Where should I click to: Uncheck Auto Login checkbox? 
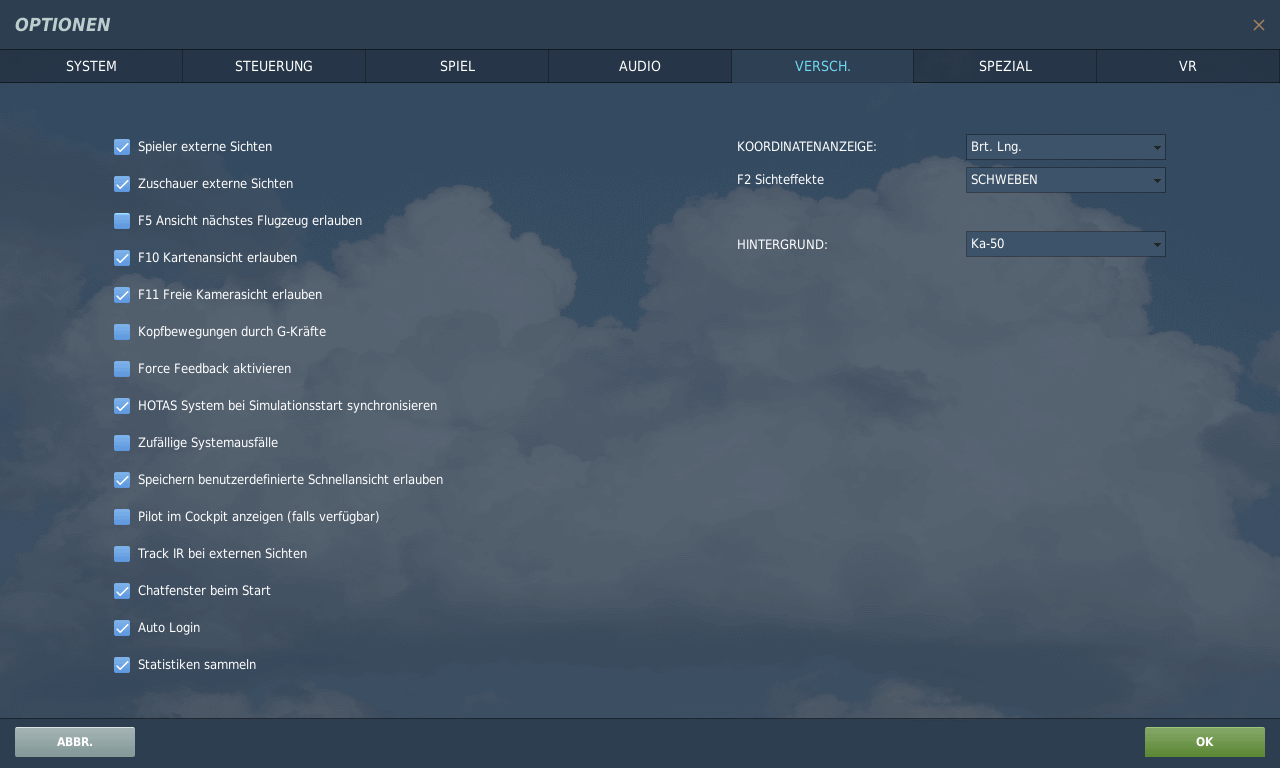click(x=122, y=628)
